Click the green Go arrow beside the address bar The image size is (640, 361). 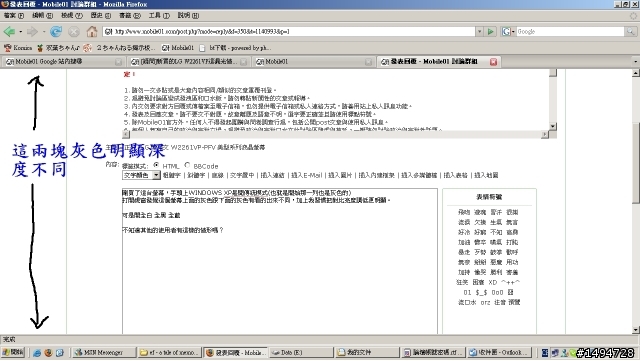(491, 31)
